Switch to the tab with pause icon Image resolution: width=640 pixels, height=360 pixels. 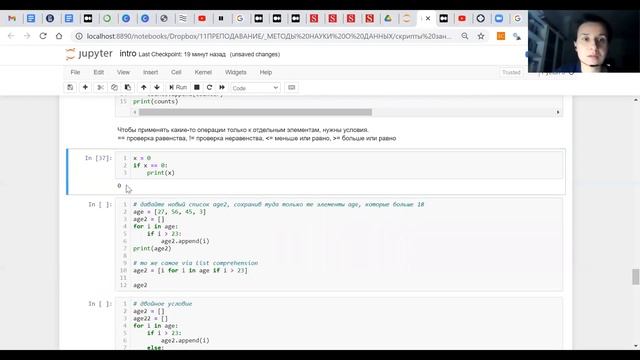tap(221, 18)
